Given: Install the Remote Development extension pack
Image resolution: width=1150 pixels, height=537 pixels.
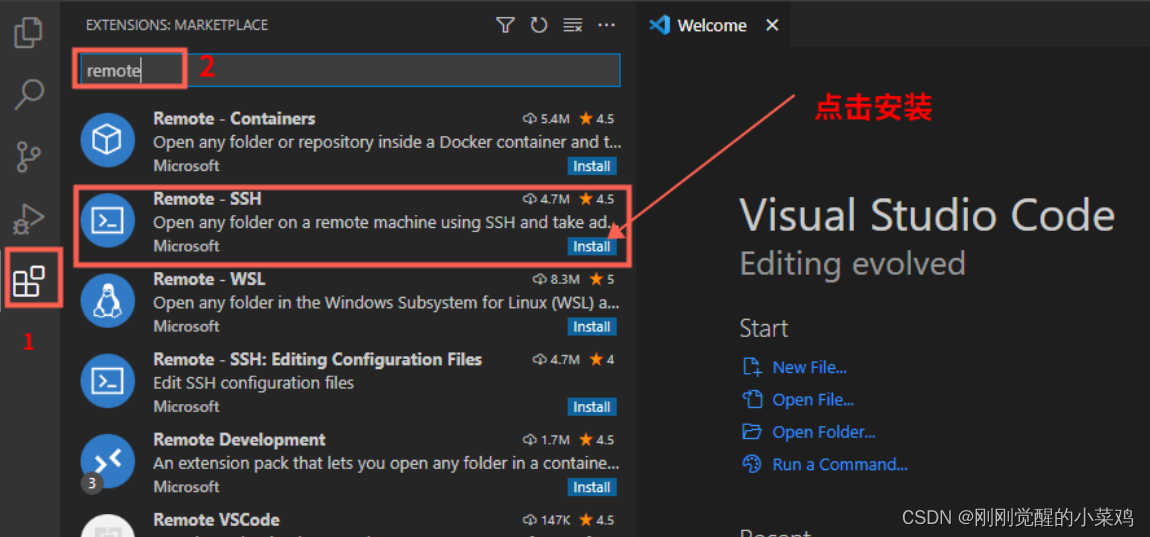Looking at the screenshot, I should (x=592, y=487).
